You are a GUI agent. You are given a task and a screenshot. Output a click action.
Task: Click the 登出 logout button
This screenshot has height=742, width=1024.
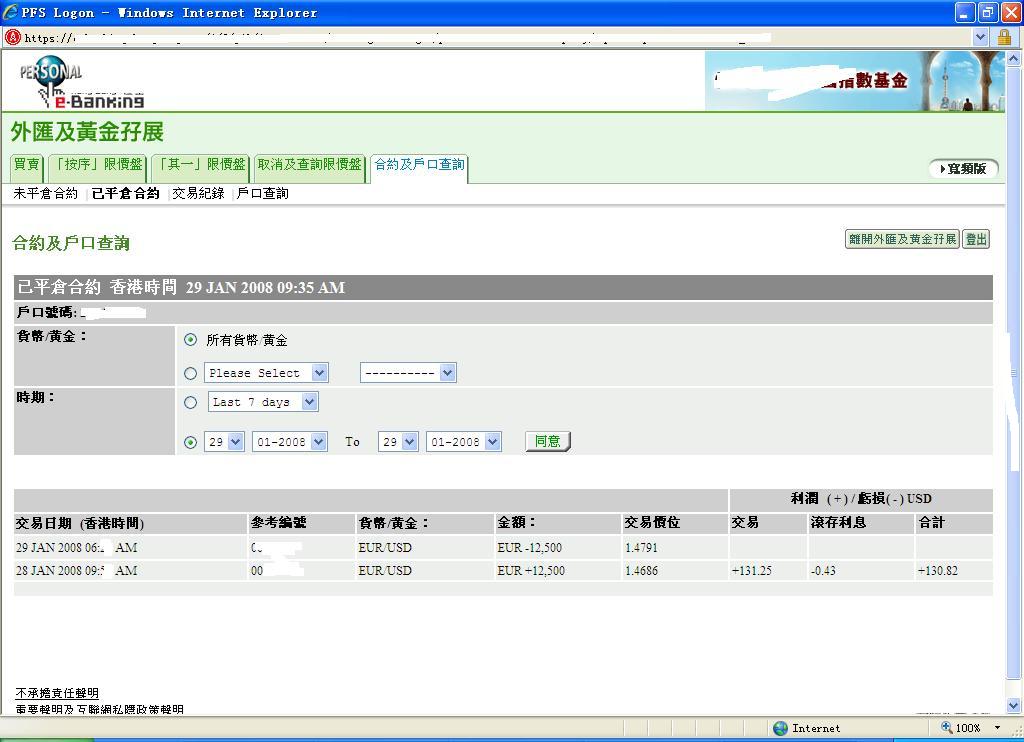pos(976,239)
